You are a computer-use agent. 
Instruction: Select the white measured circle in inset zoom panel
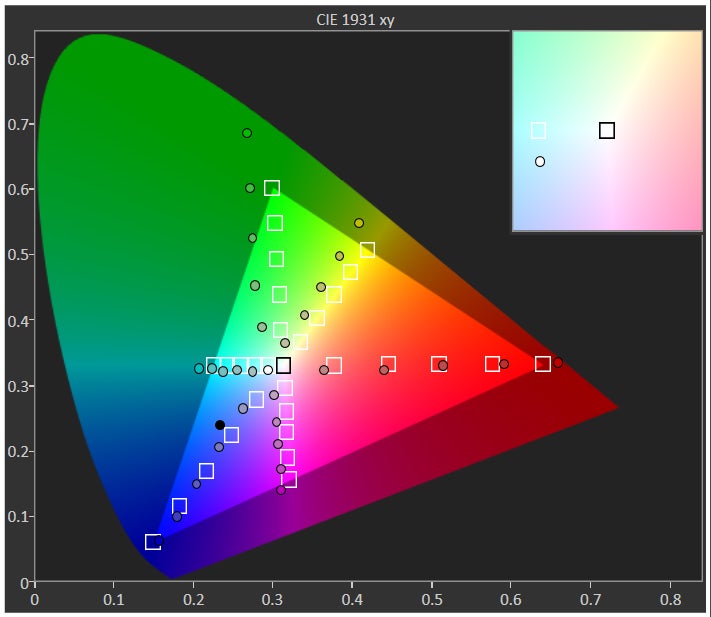click(x=540, y=161)
